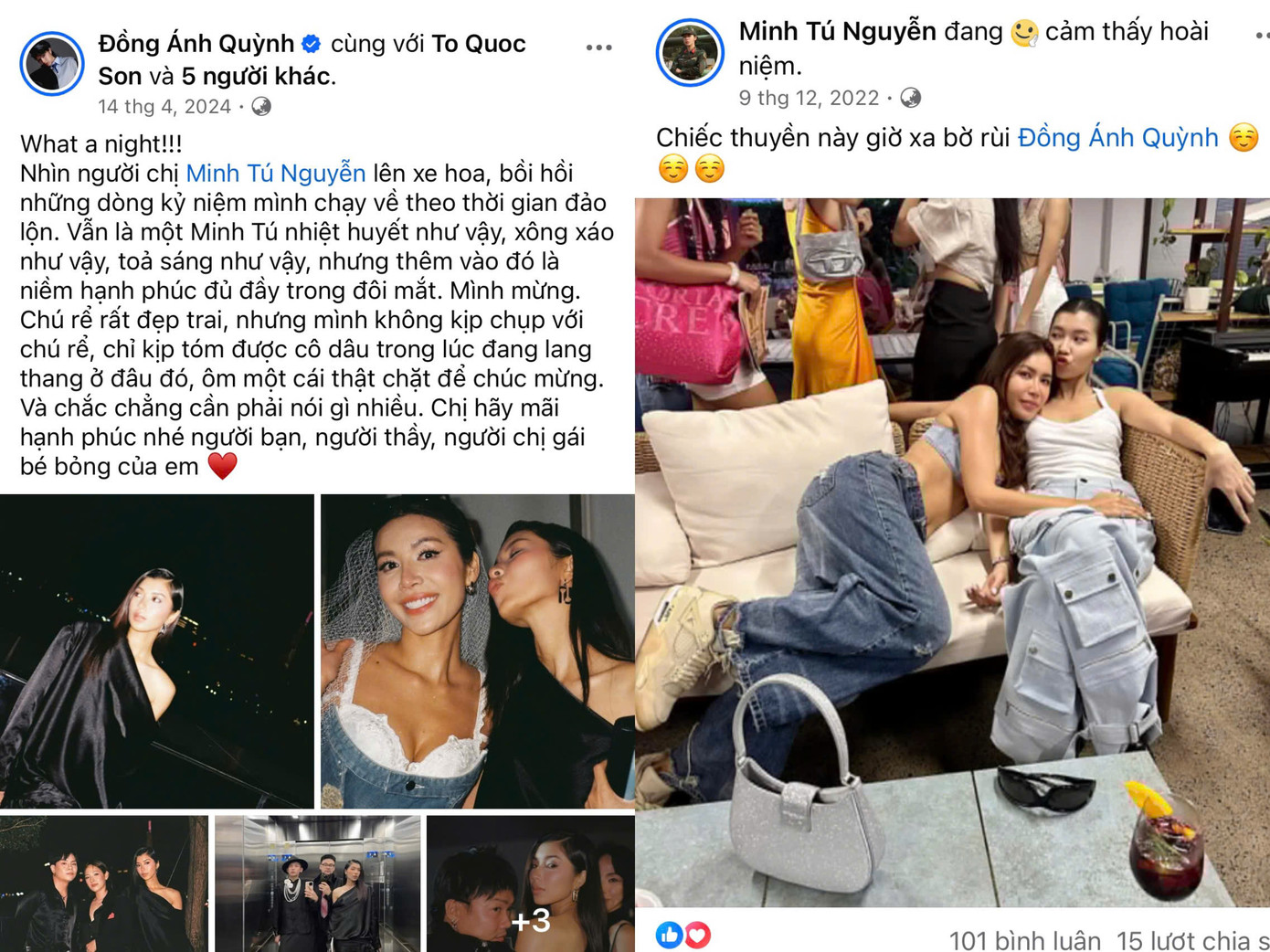The width and height of the screenshot is (1270, 952).
Task: Open the elevator group selfie photo
Action: click(318, 883)
